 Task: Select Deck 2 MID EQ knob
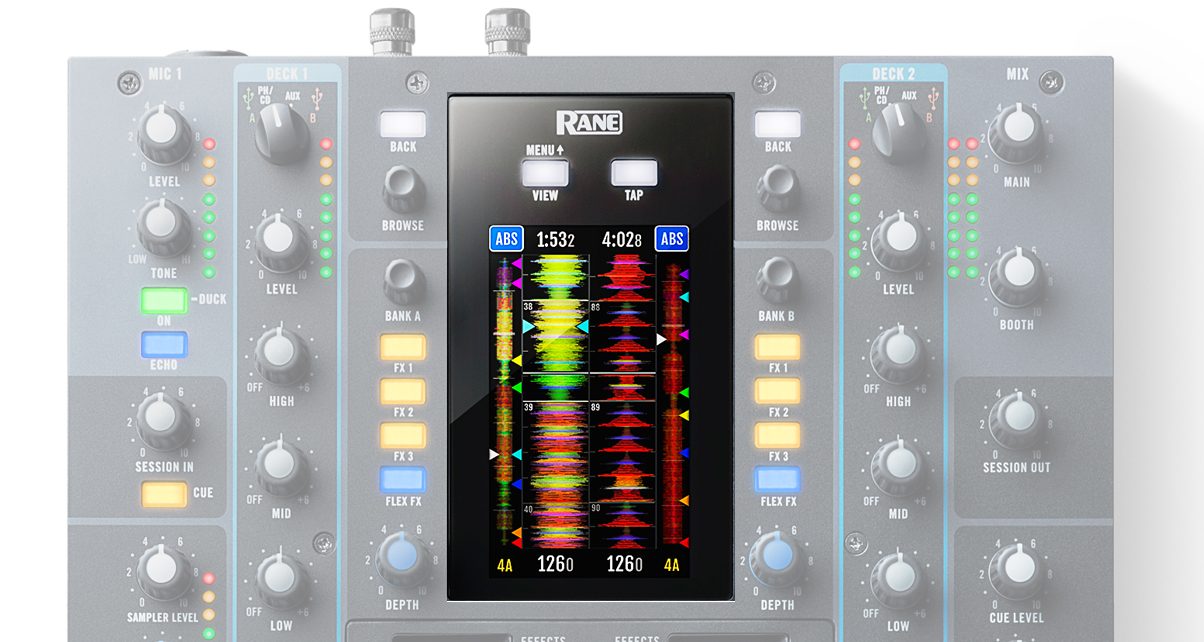click(x=898, y=467)
